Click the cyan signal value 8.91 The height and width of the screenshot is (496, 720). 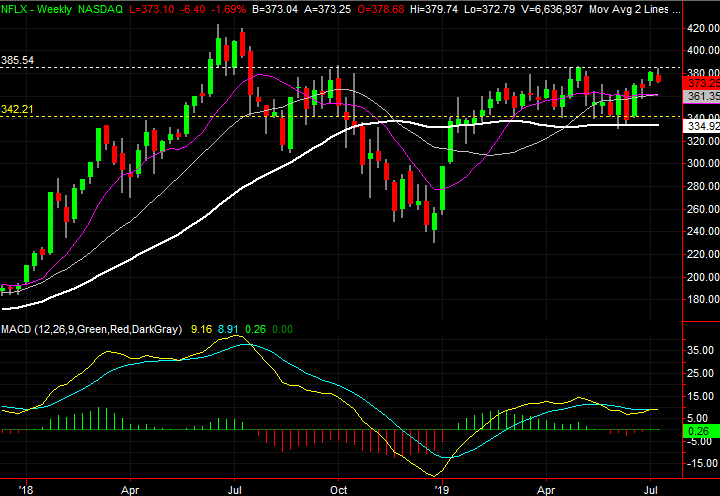coord(228,329)
